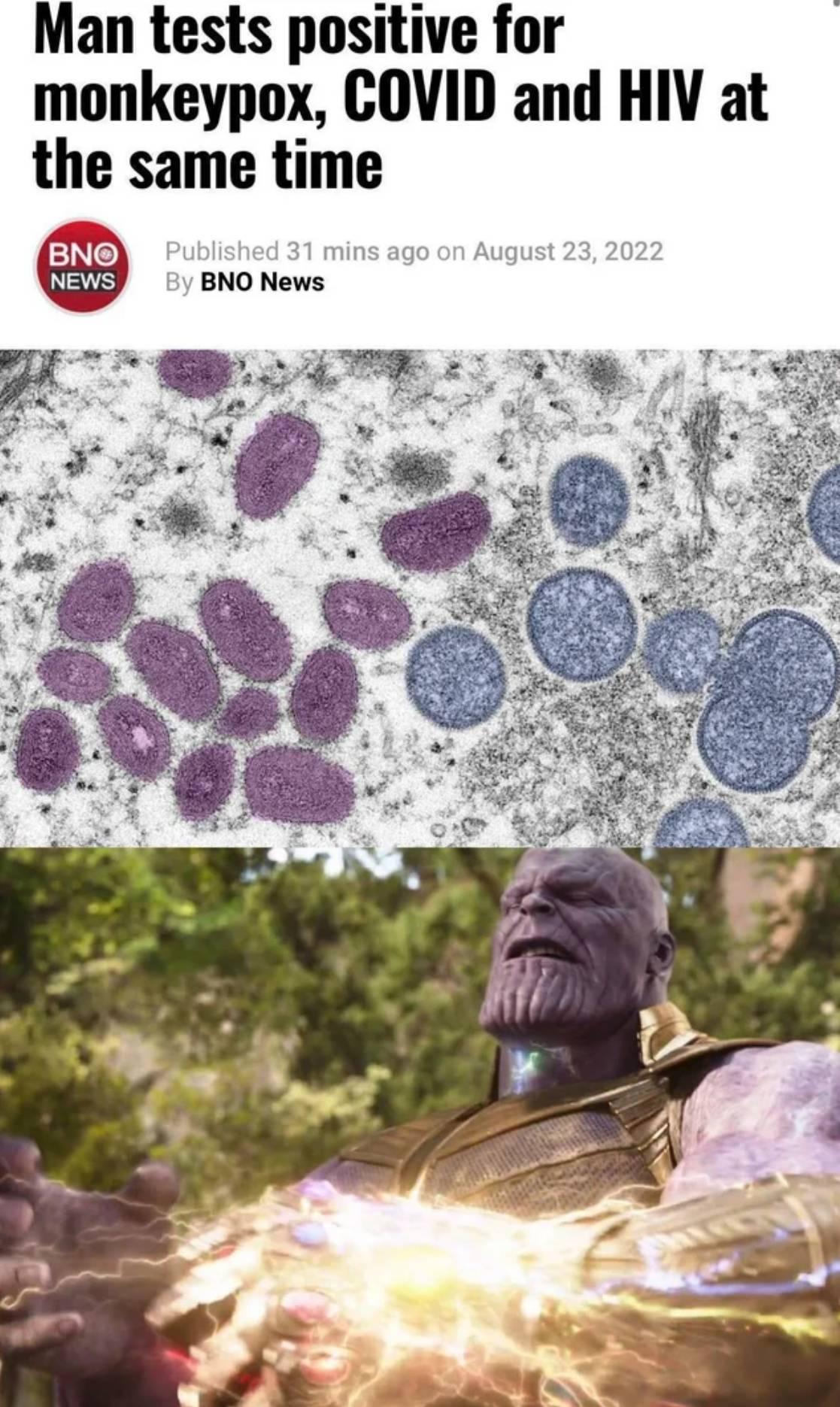This screenshot has height=1407, width=840.
Task: Click the elongated purple virus particle at top center
Action: click(x=276, y=466)
